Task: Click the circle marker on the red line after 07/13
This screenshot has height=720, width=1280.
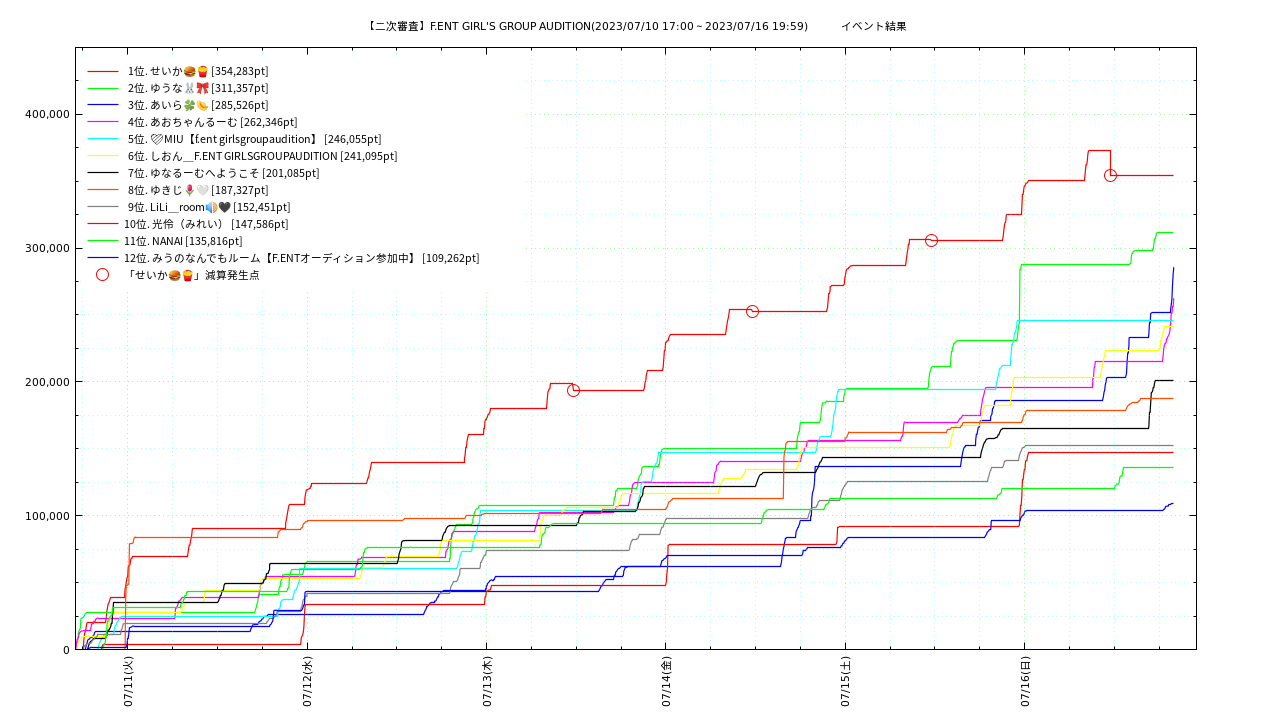Action: coord(573,390)
